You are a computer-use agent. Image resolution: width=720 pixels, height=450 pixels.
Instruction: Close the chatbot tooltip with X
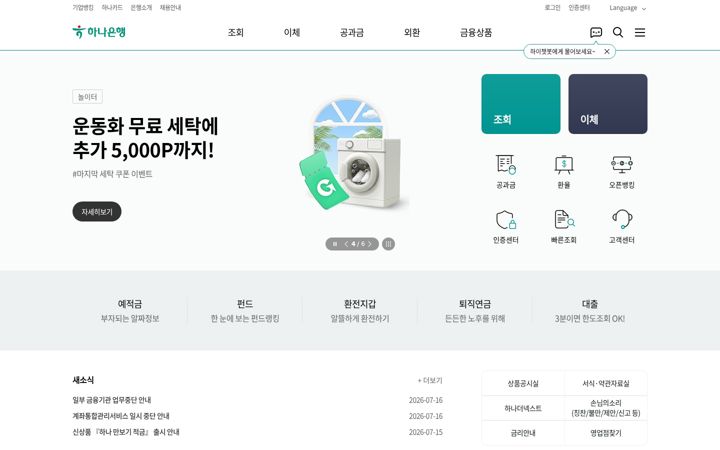click(607, 51)
